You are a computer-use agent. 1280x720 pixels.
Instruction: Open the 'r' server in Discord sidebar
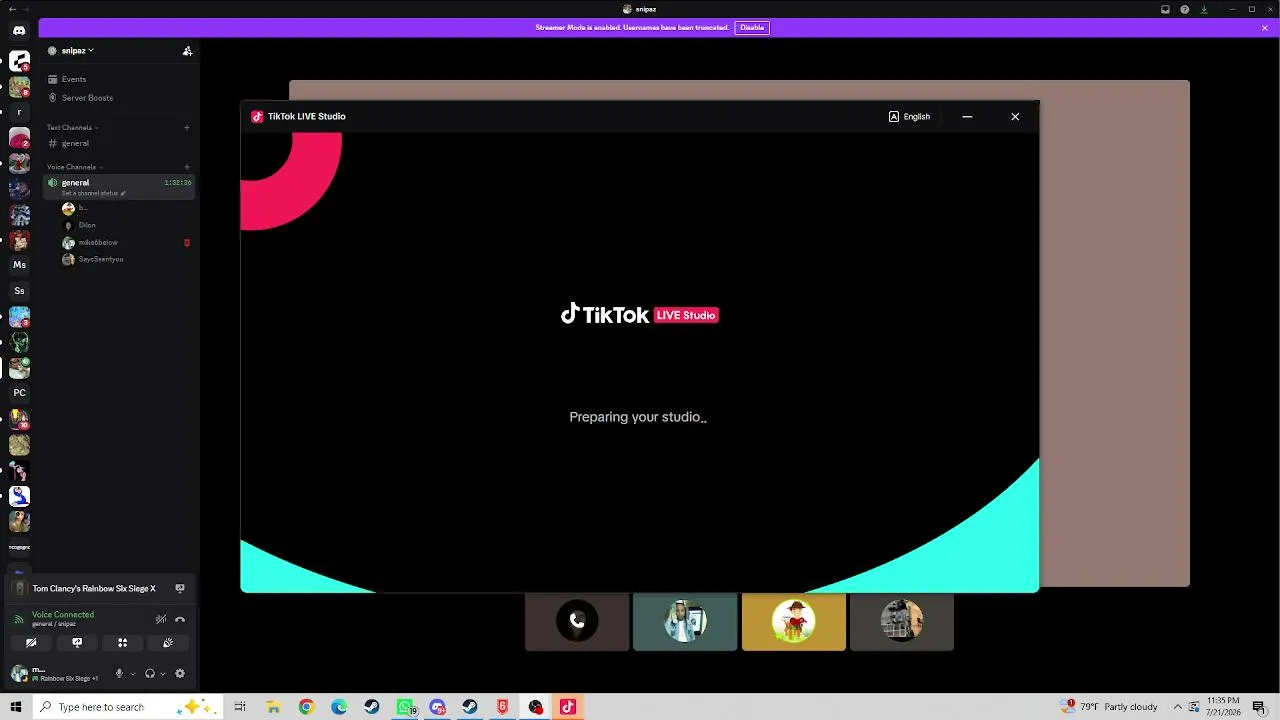click(19, 113)
